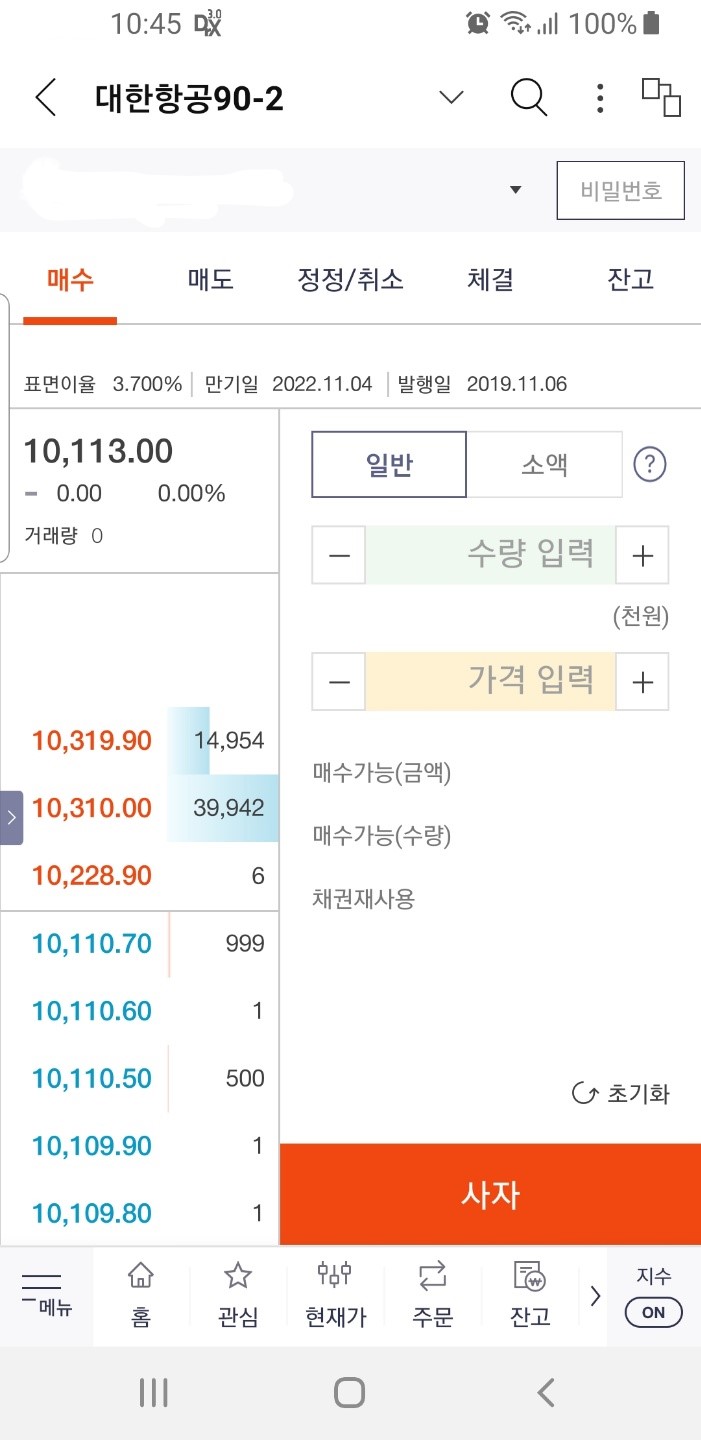Tap the 주문 order icon
This screenshot has height=1440, width=701.
tap(430, 1293)
